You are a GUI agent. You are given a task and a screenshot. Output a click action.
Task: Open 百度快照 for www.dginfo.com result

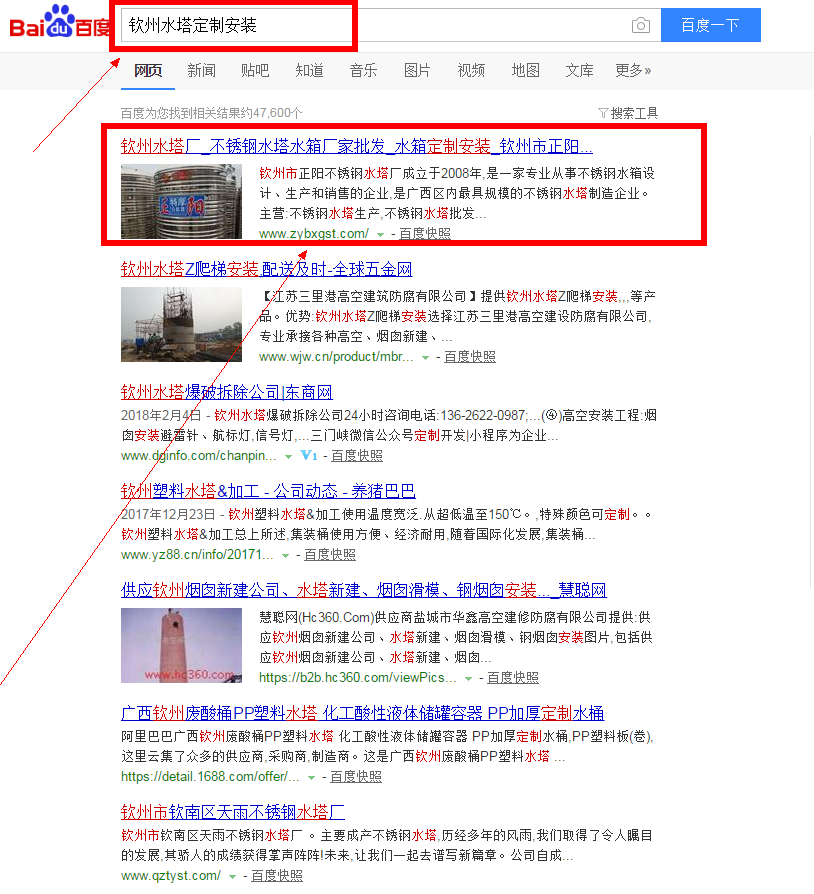click(357, 456)
